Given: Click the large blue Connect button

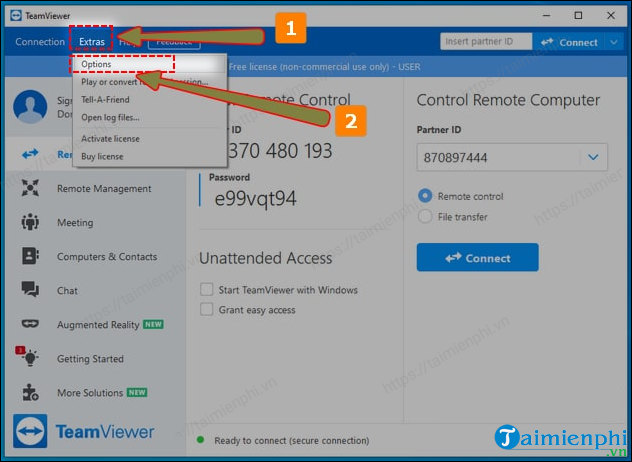Looking at the screenshot, I should point(477,257).
